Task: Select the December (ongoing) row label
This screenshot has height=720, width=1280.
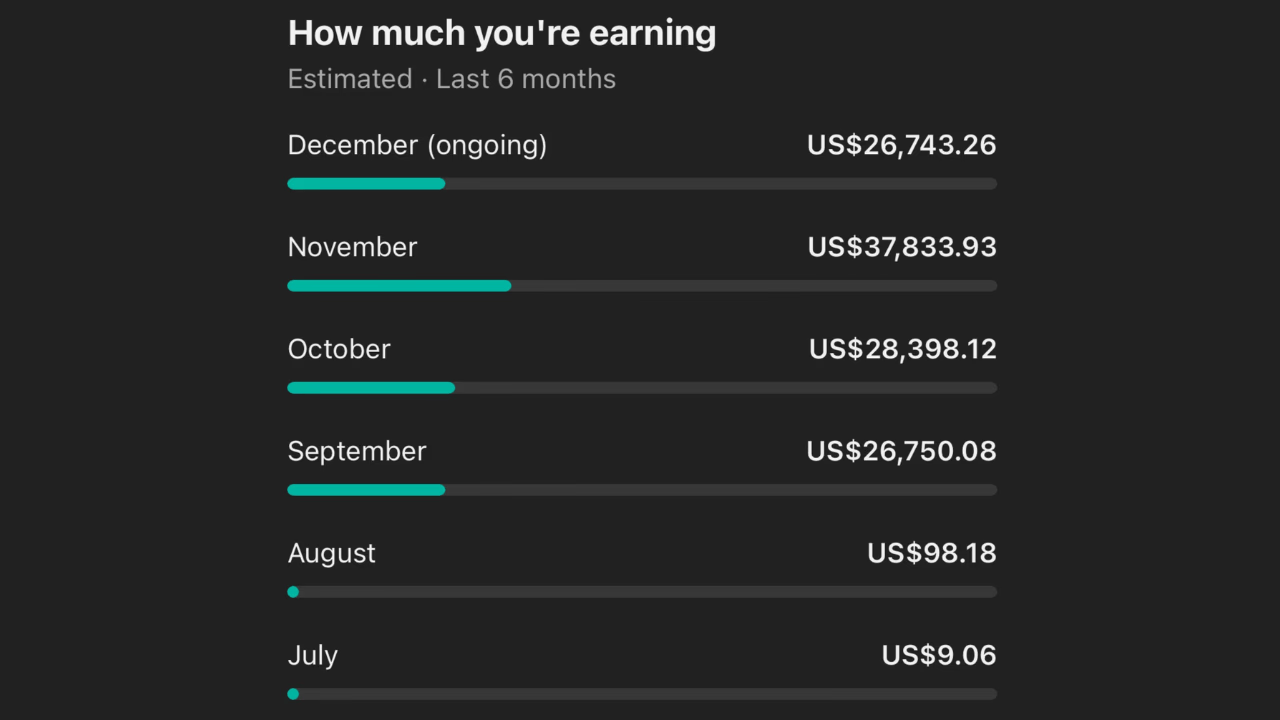Action: (417, 145)
